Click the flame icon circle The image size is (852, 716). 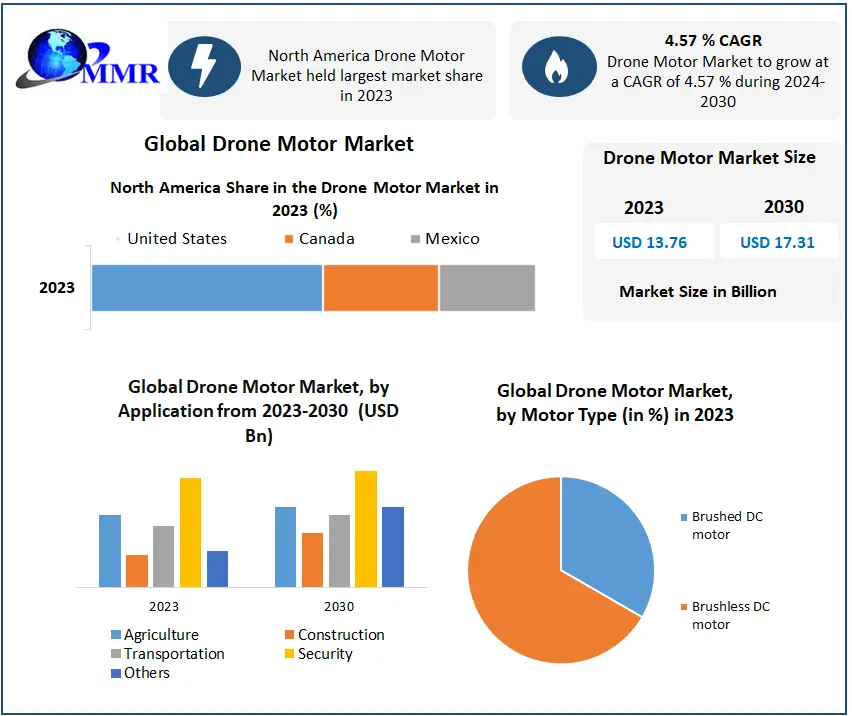click(553, 67)
